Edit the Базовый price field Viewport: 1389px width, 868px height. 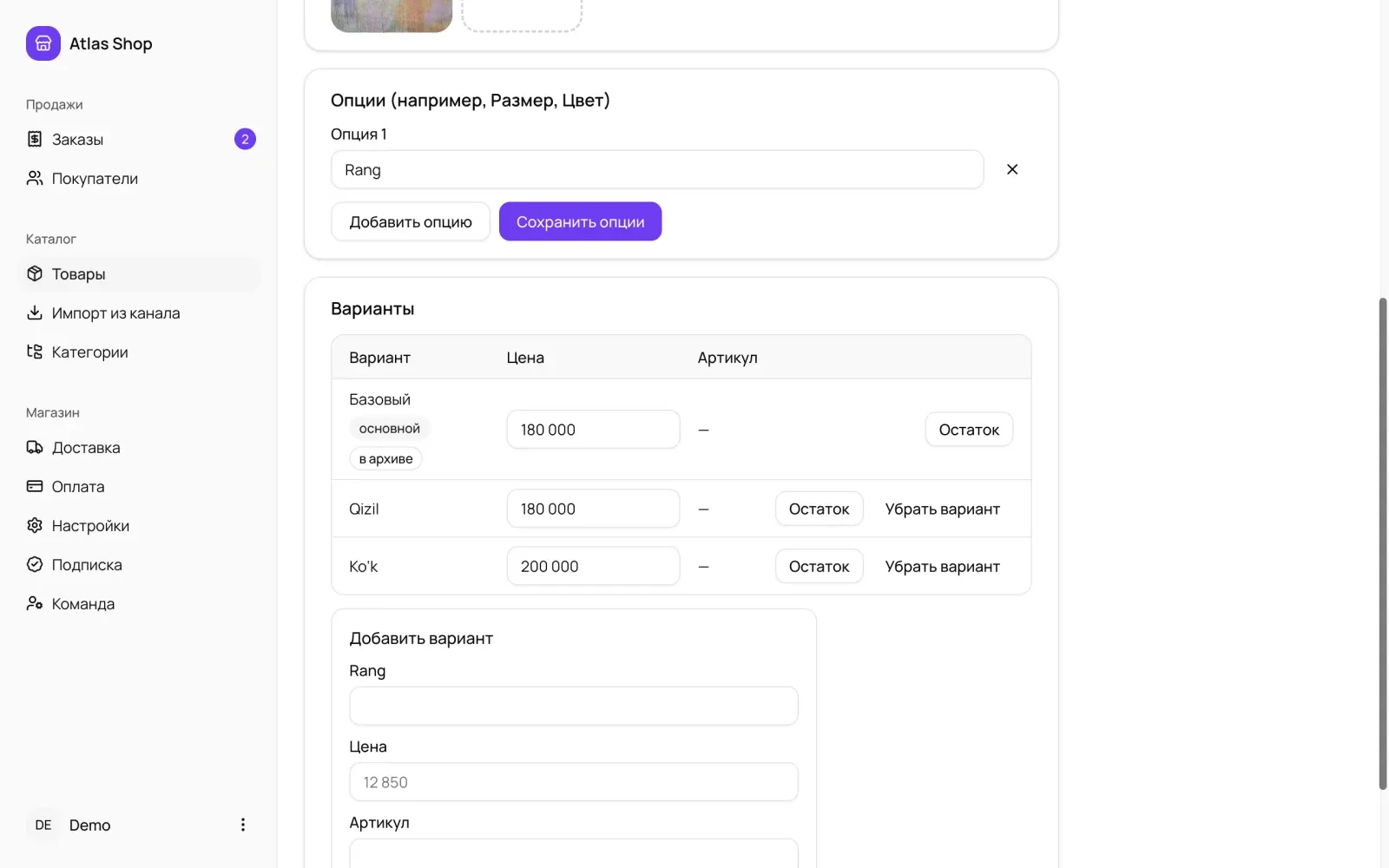click(593, 430)
